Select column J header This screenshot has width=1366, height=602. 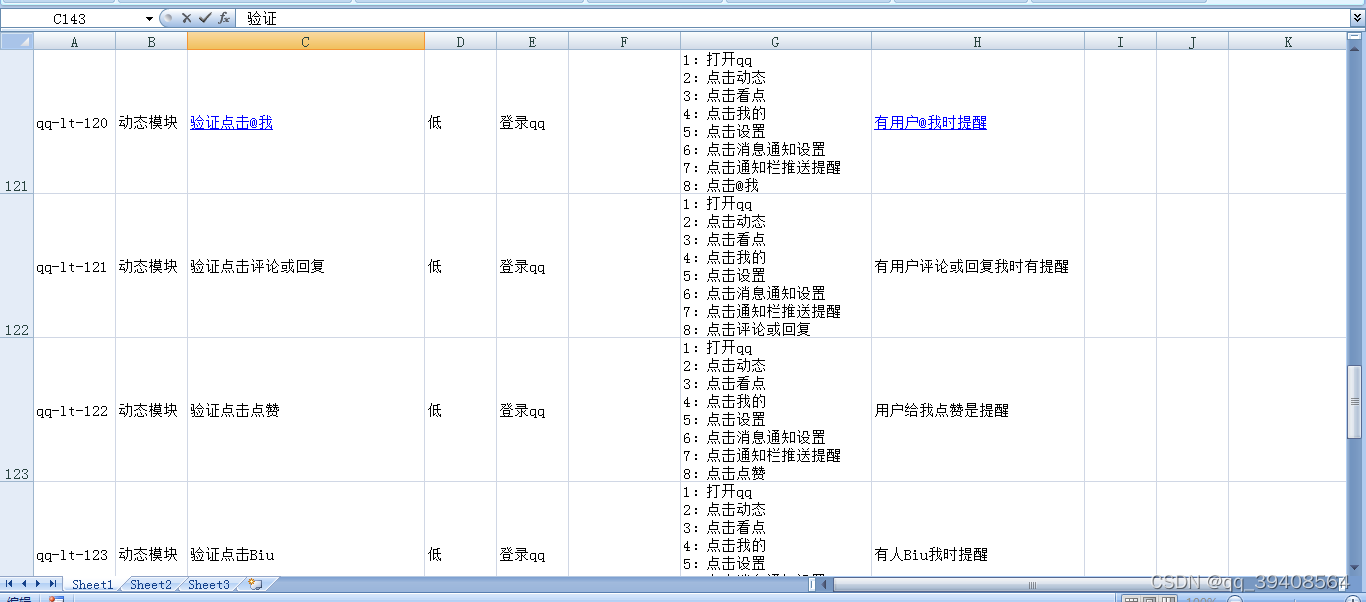point(1192,41)
